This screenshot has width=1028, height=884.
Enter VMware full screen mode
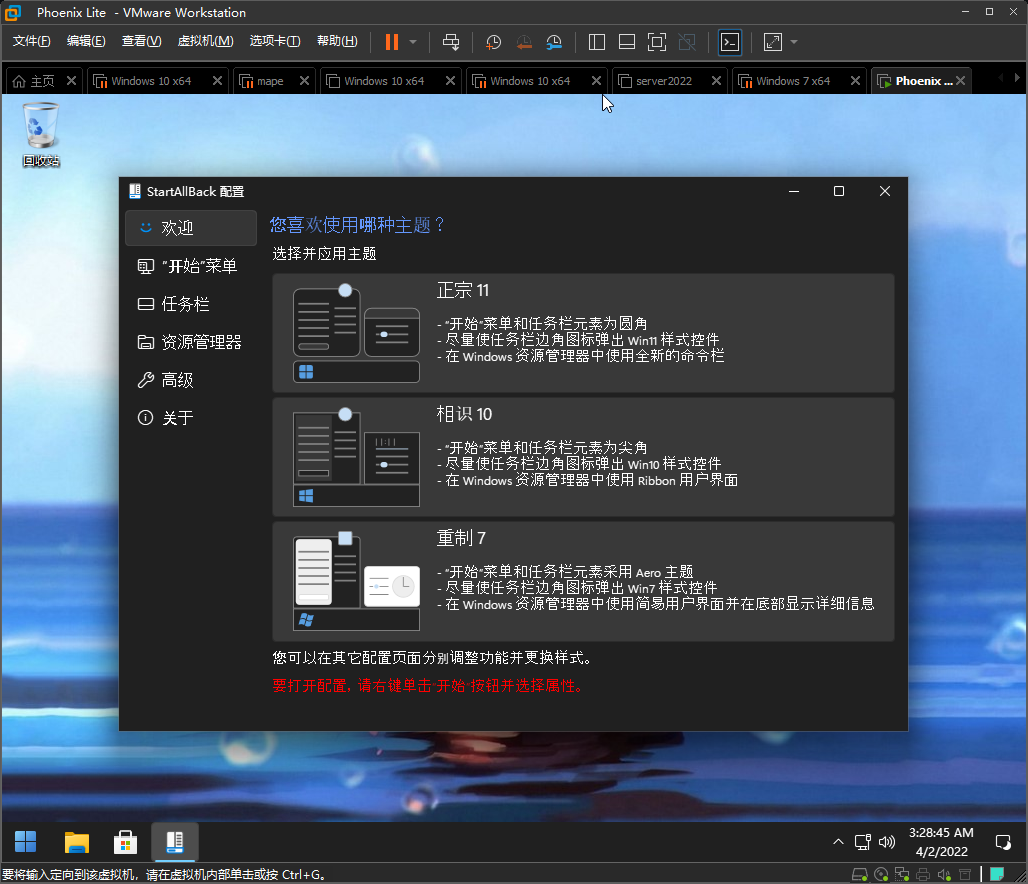coord(656,42)
